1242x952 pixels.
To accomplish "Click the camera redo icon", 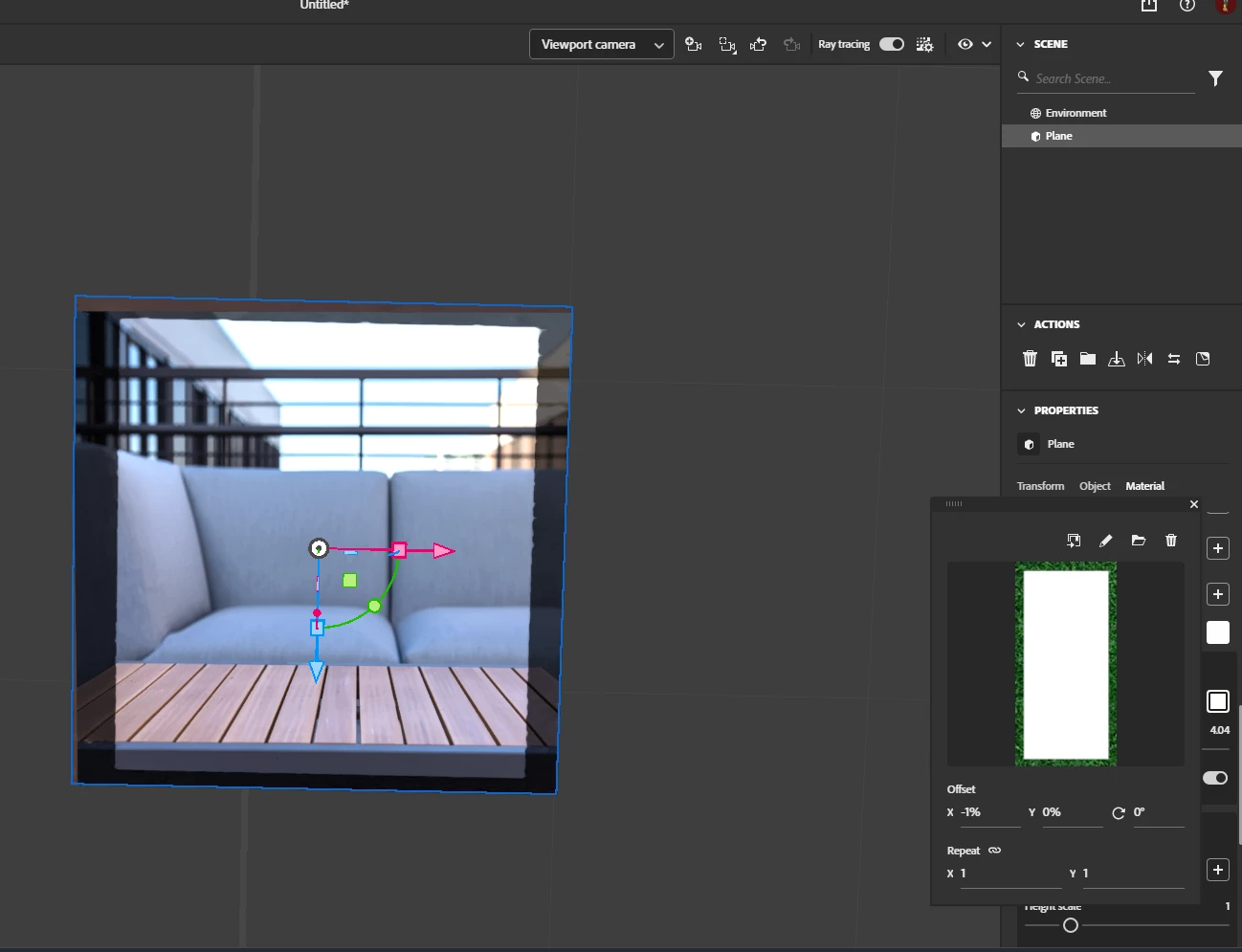I will pyautogui.click(x=791, y=45).
